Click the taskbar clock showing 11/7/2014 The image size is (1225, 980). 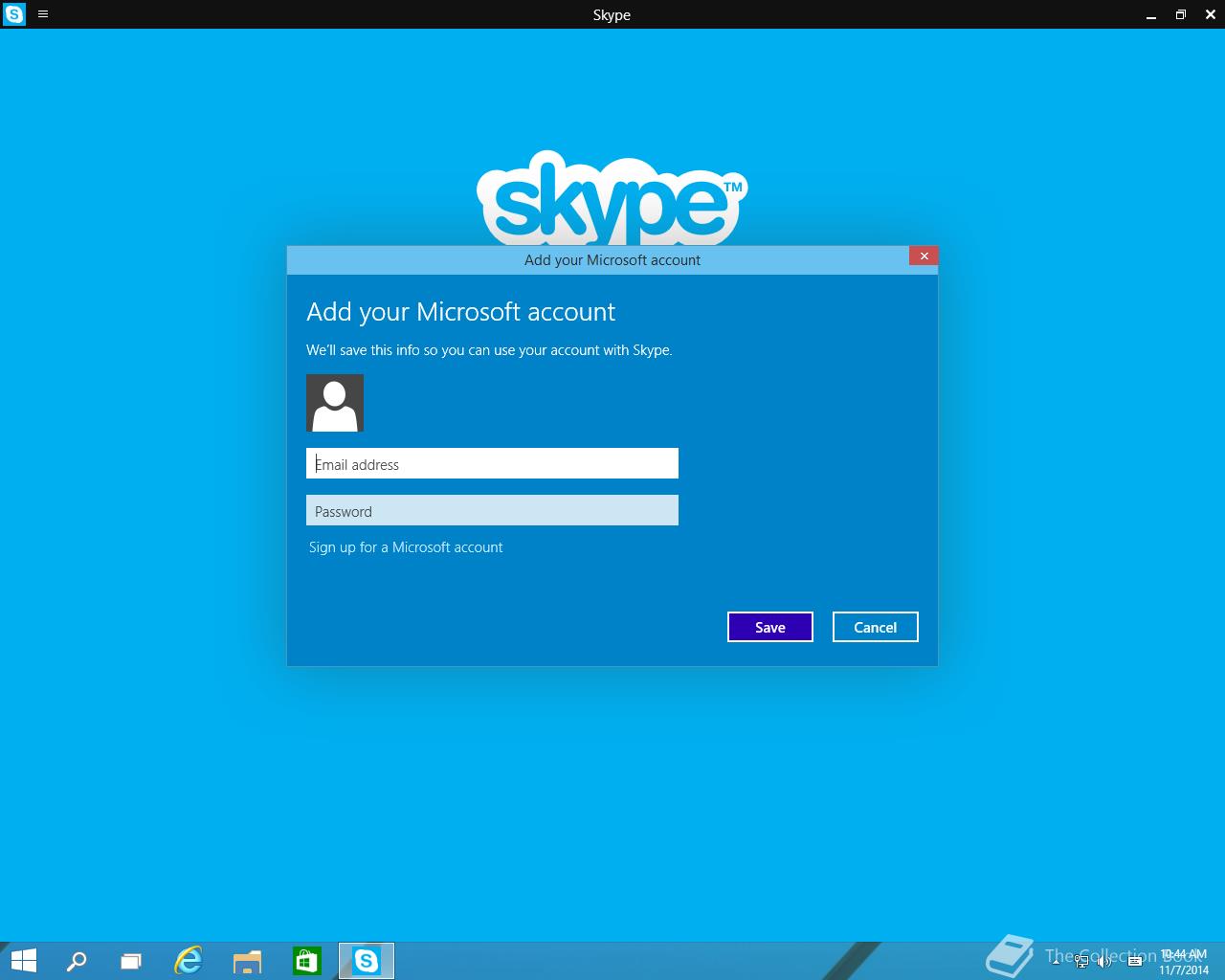coord(1184,962)
